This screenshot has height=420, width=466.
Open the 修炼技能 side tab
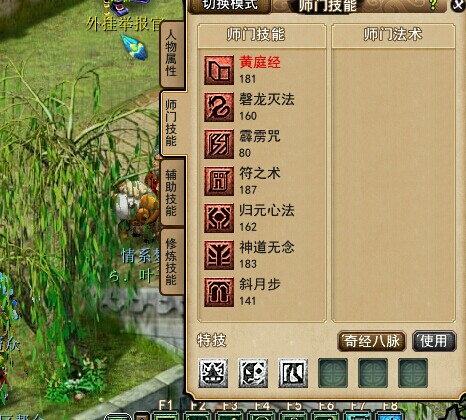tap(172, 262)
